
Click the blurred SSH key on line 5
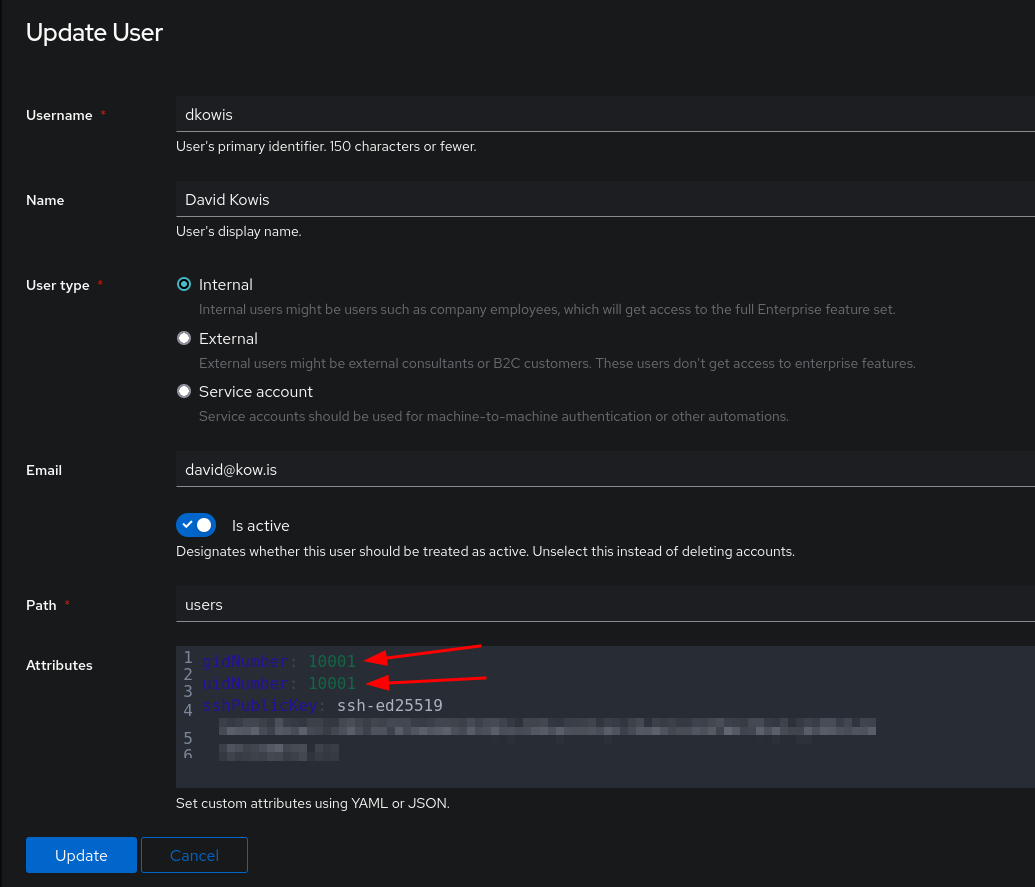pyautogui.click(x=545, y=727)
